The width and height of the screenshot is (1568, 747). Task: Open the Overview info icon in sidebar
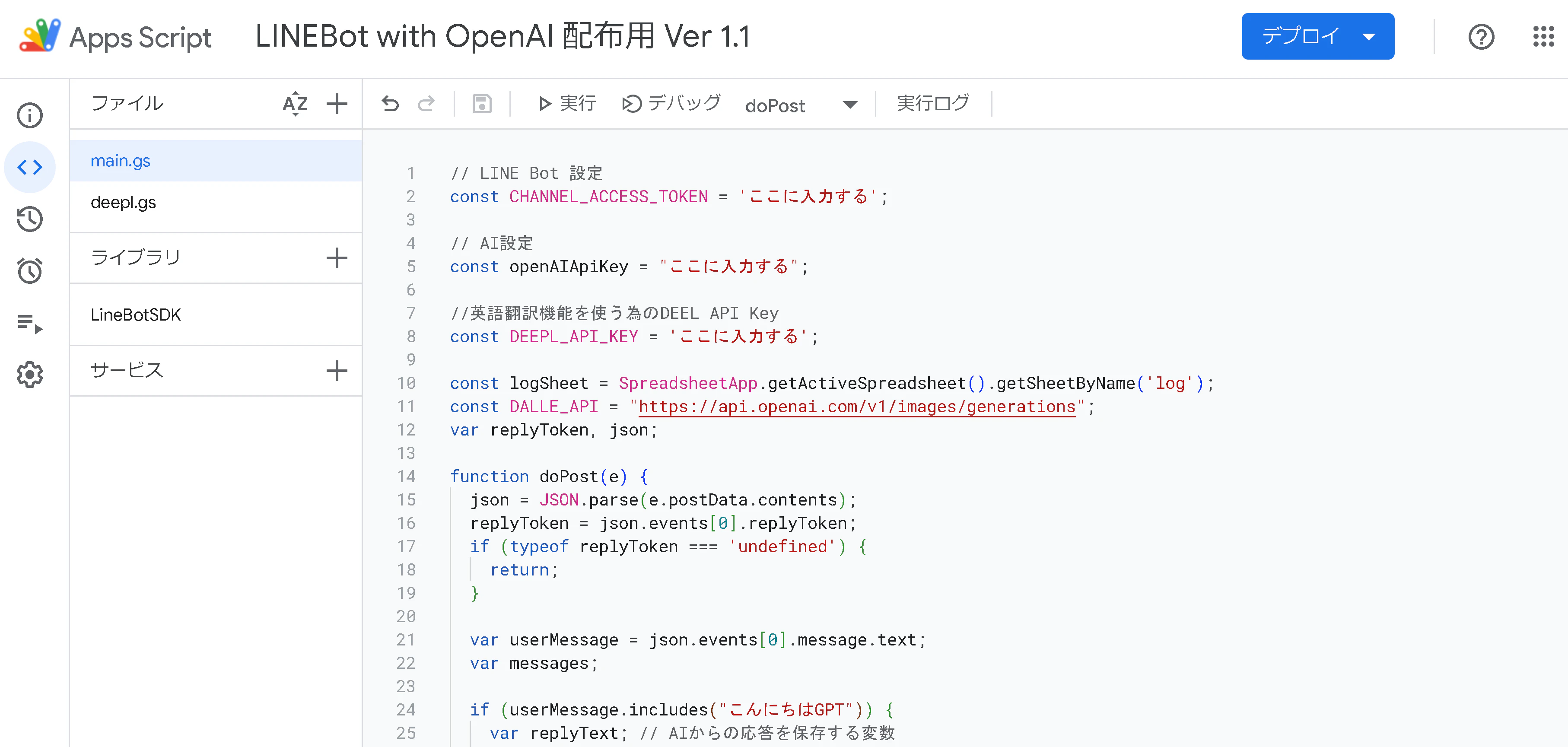tap(29, 115)
